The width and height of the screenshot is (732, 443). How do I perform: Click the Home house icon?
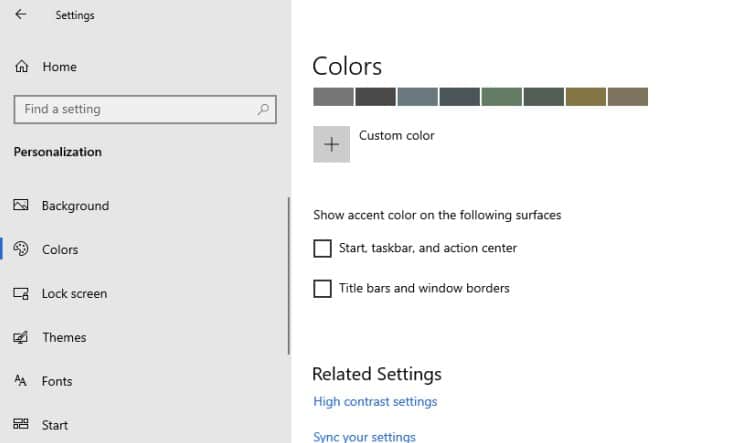click(21, 66)
